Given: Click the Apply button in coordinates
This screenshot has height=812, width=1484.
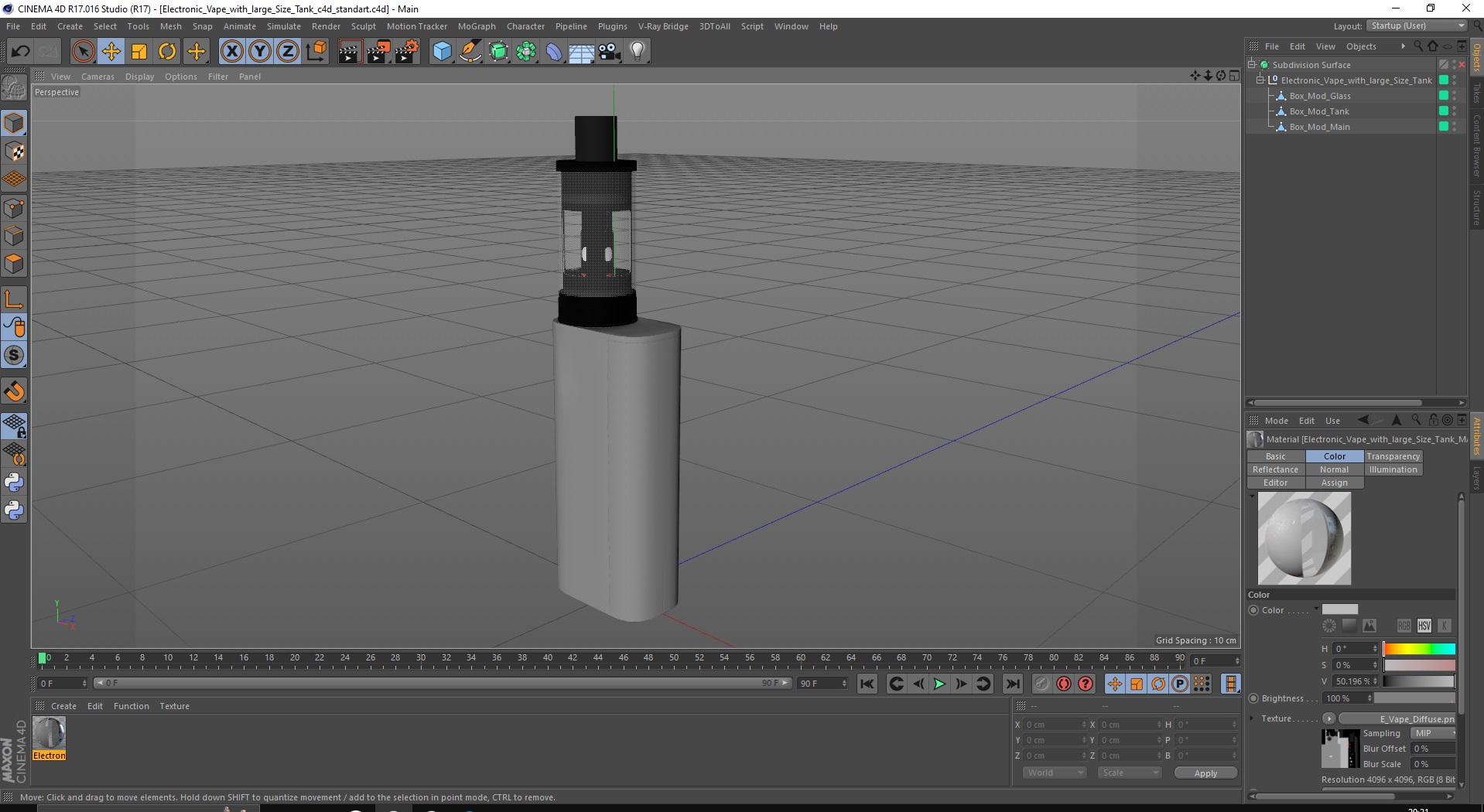Looking at the screenshot, I should coord(1205,773).
